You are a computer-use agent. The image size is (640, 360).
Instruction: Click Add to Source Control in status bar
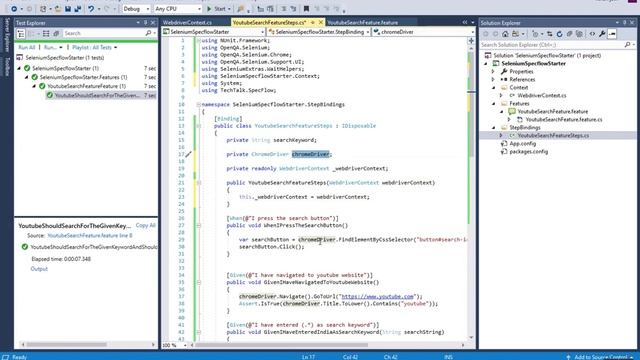(x=600, y=357)
